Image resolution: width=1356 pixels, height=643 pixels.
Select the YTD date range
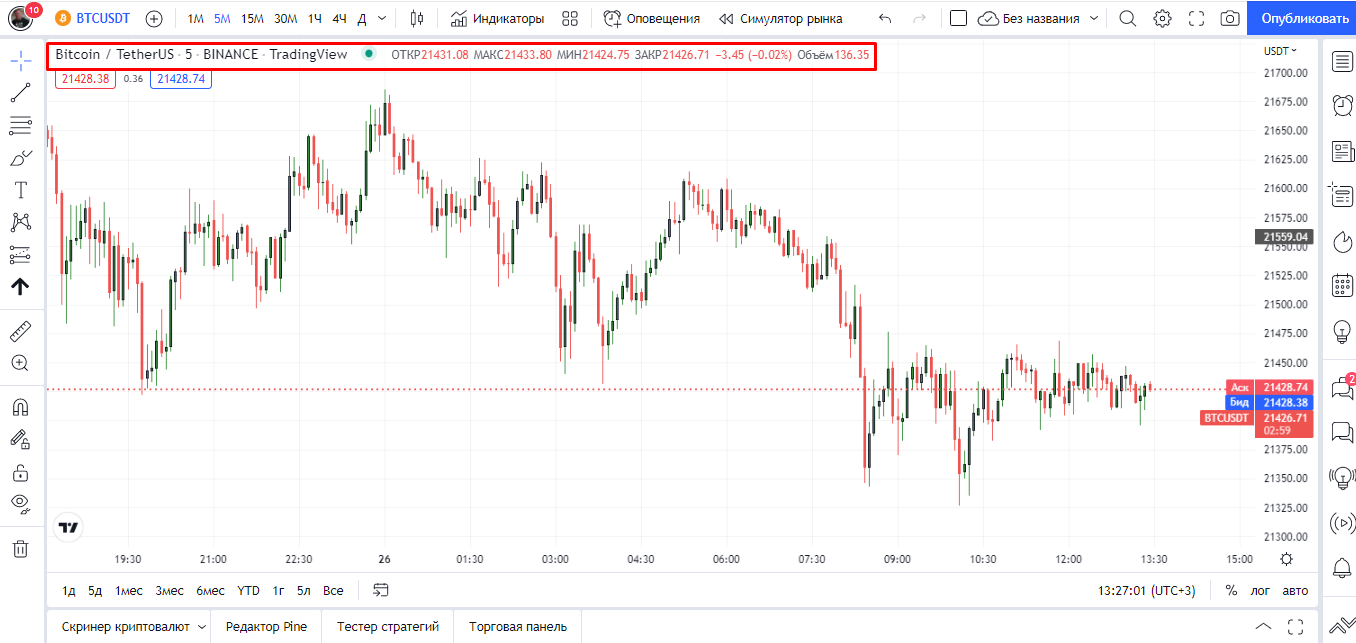tap(246, 591)
